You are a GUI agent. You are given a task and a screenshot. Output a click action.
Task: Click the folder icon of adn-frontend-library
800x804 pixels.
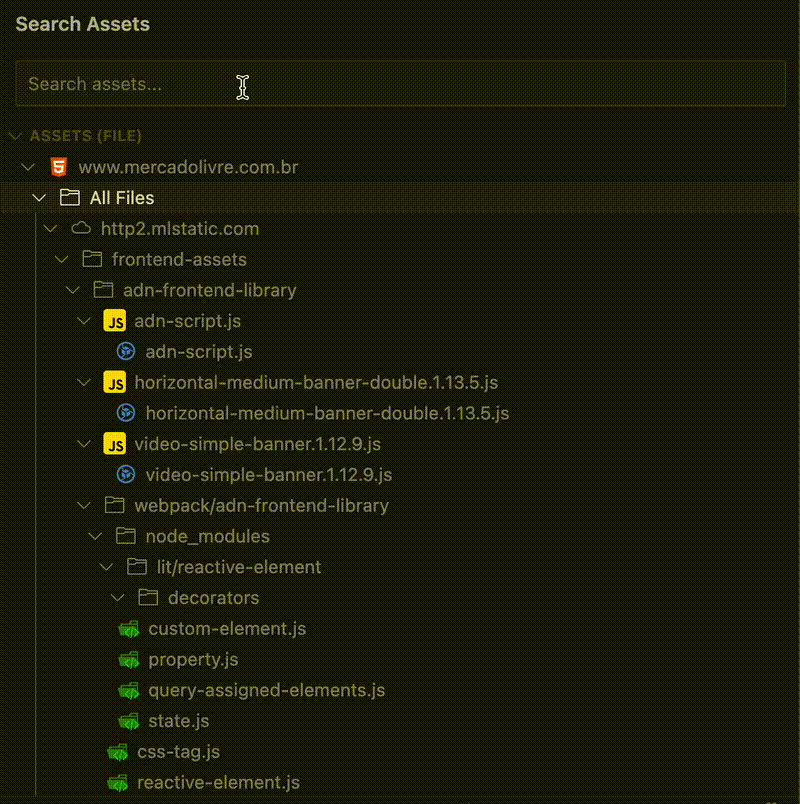pos(104,290)
